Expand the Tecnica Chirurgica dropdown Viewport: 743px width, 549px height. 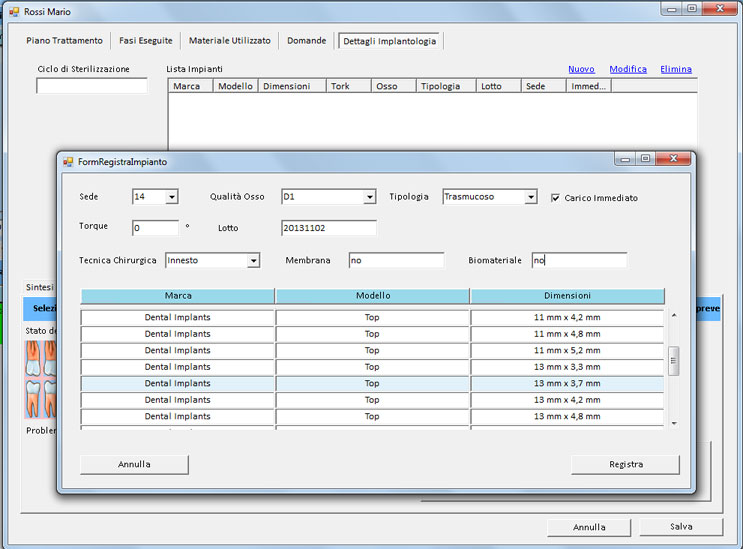pos(253,261)
